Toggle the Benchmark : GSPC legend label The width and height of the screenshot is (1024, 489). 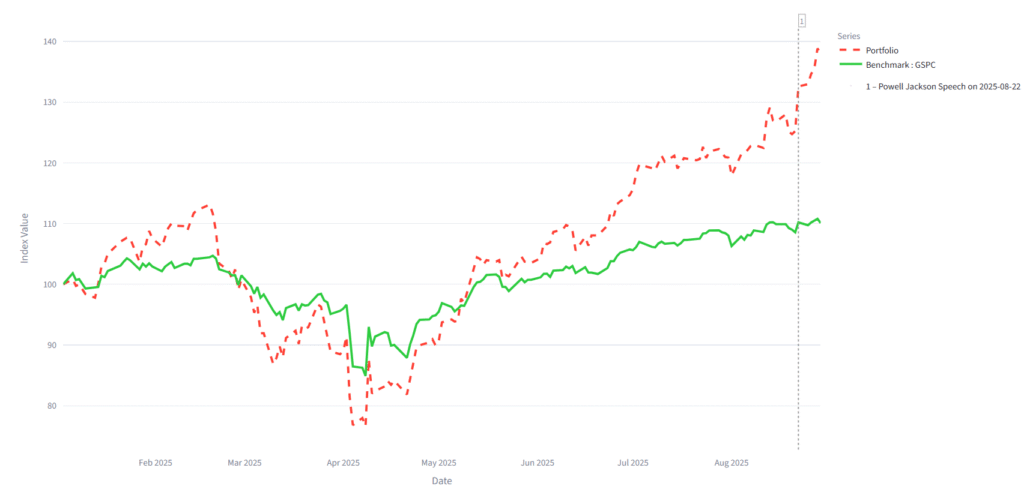[901, 63]
